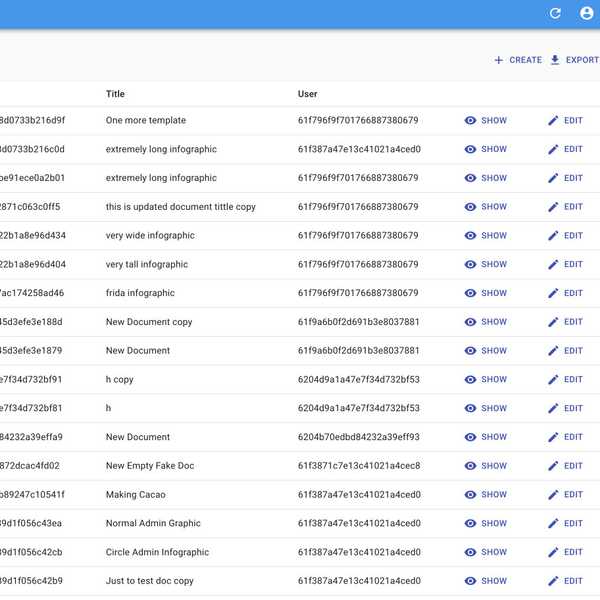Click eye icon for 'New Empty Fake Doc'
Image resolution: width=600 pixels, height=600 pixels.
[470, 466]
